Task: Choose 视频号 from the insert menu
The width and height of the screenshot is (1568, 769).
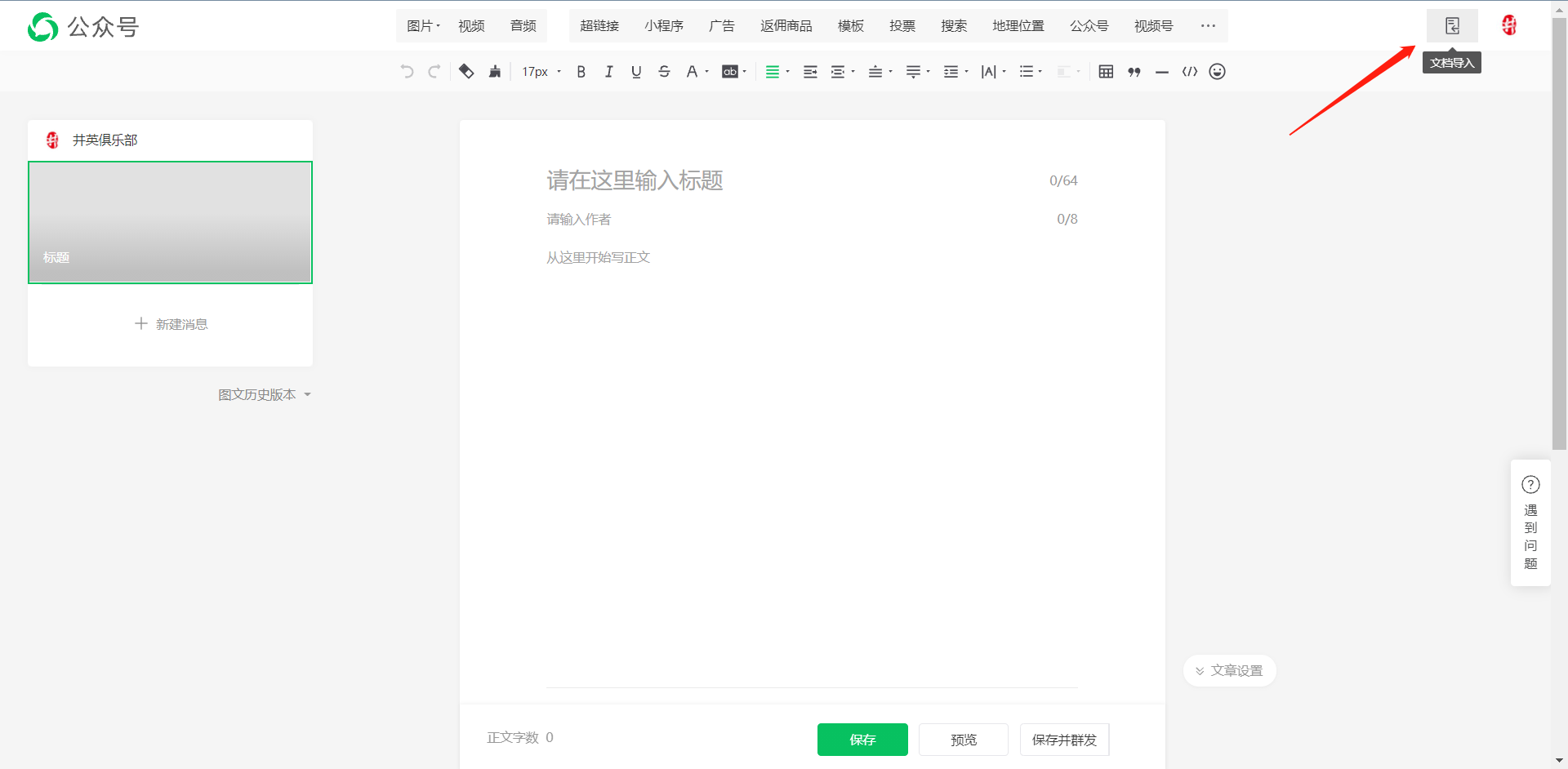Action: click(x=1154, y=26)
